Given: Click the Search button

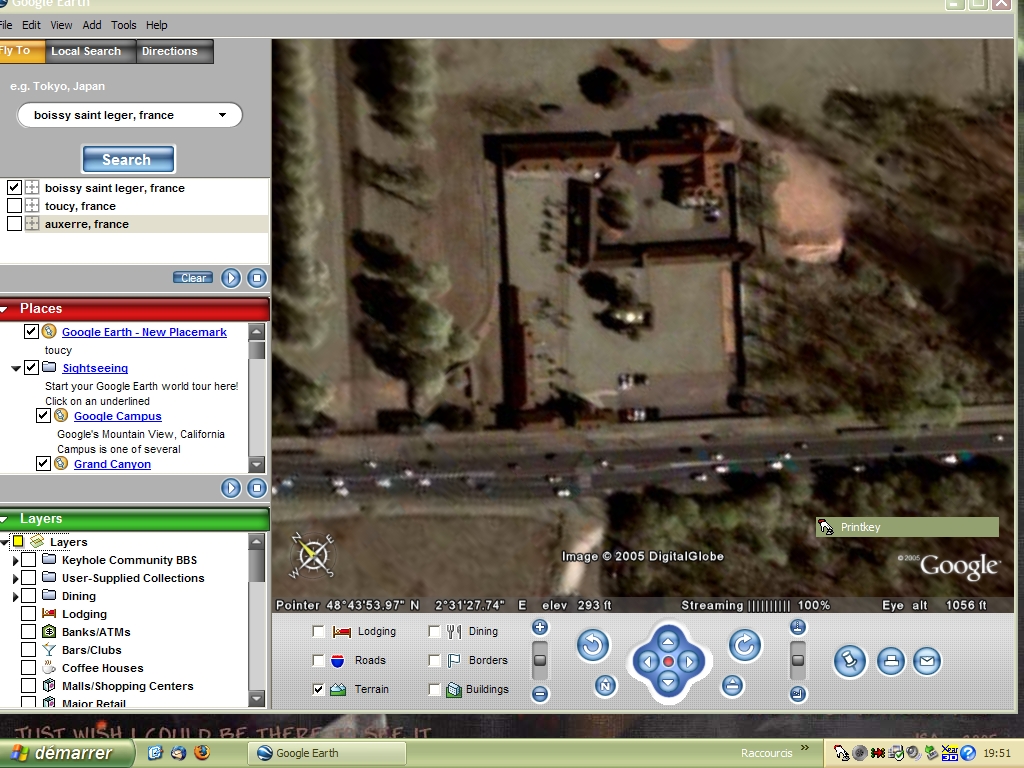Looking at the screenshot, I should (x=128, y=159).
